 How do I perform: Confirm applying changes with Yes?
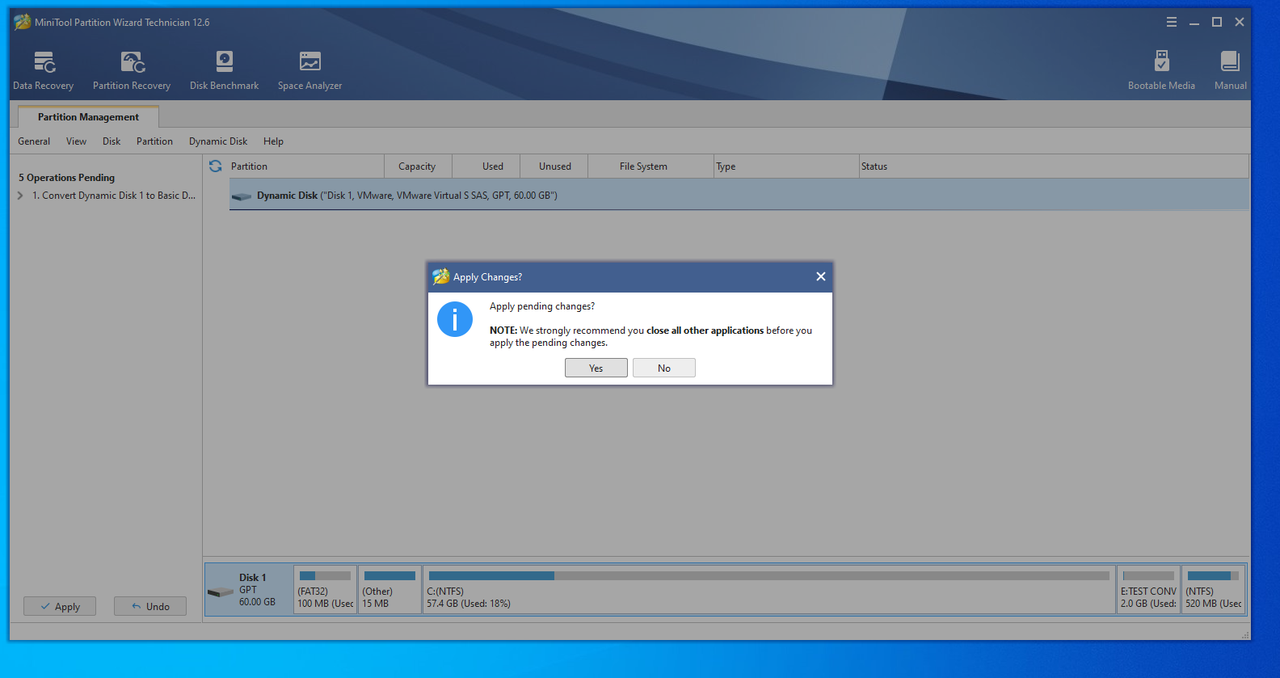596,368
